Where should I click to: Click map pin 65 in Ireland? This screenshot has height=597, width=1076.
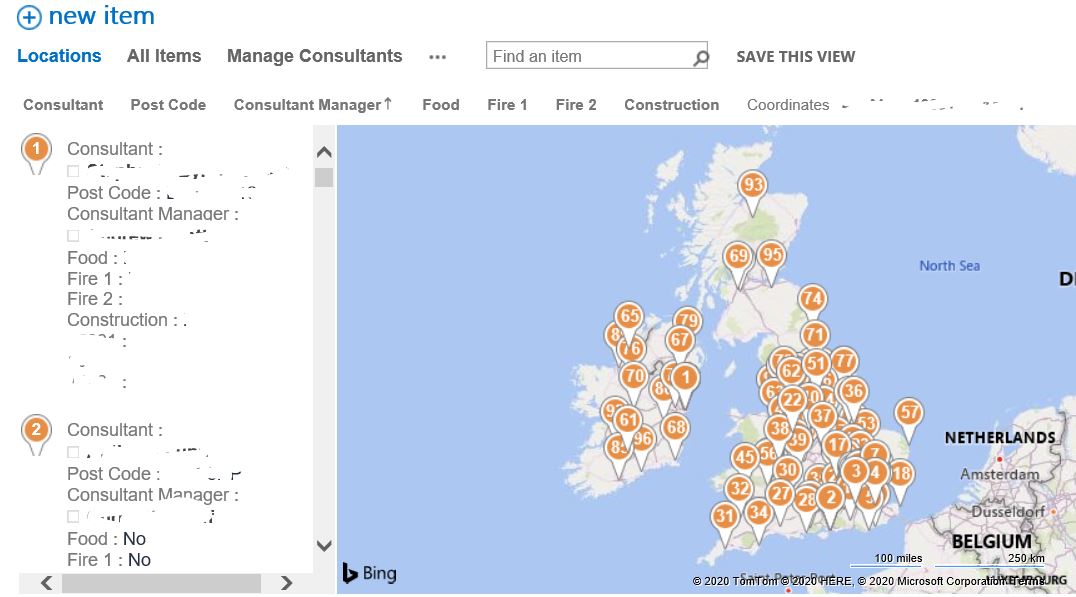(x=629, y=316)
